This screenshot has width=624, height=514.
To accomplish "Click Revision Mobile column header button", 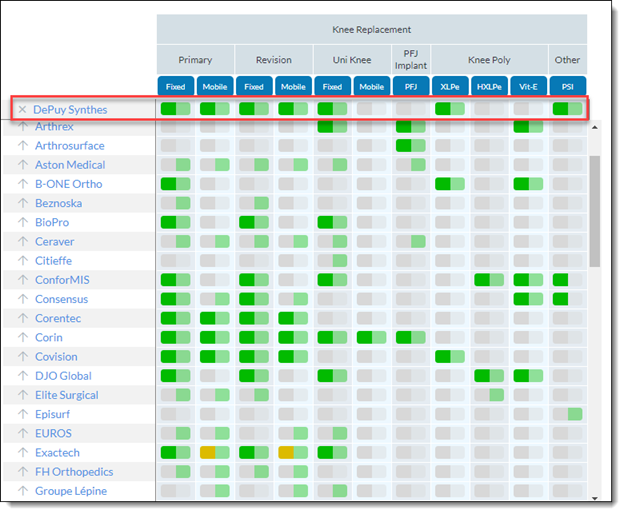I will (293, 86).
